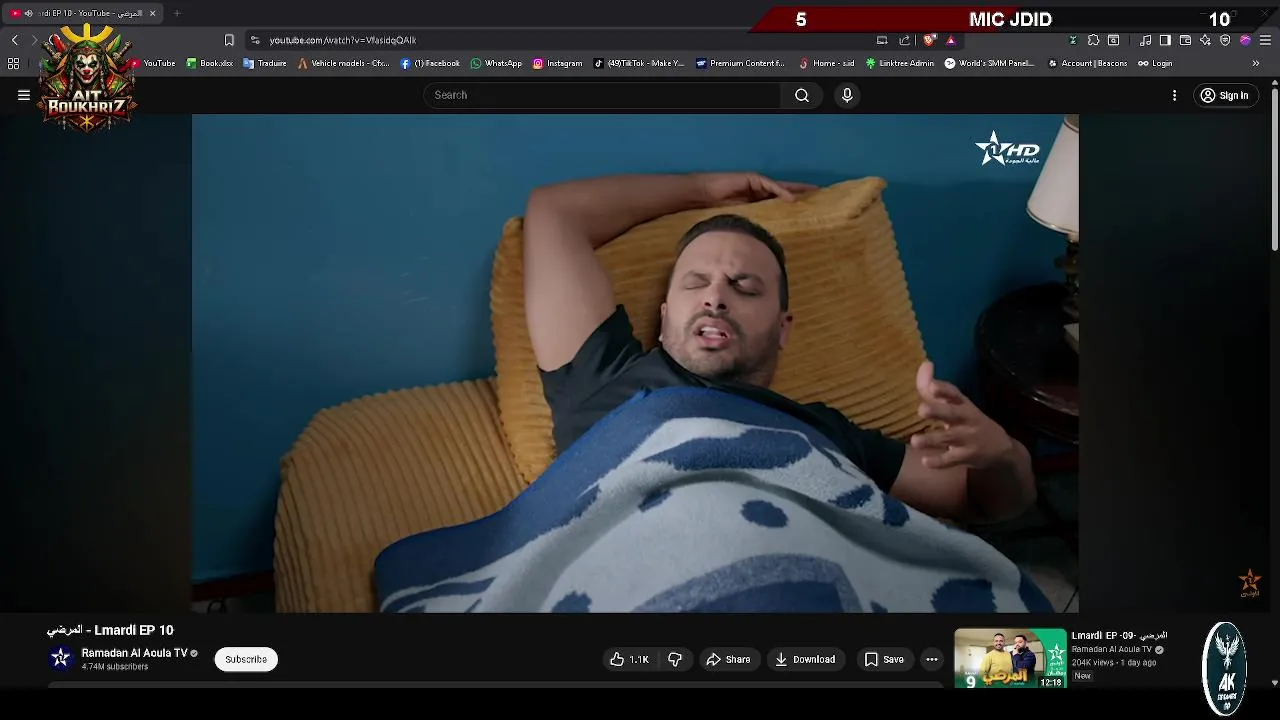Open the Lmardi EP -09- video title

click(1119, 635)
